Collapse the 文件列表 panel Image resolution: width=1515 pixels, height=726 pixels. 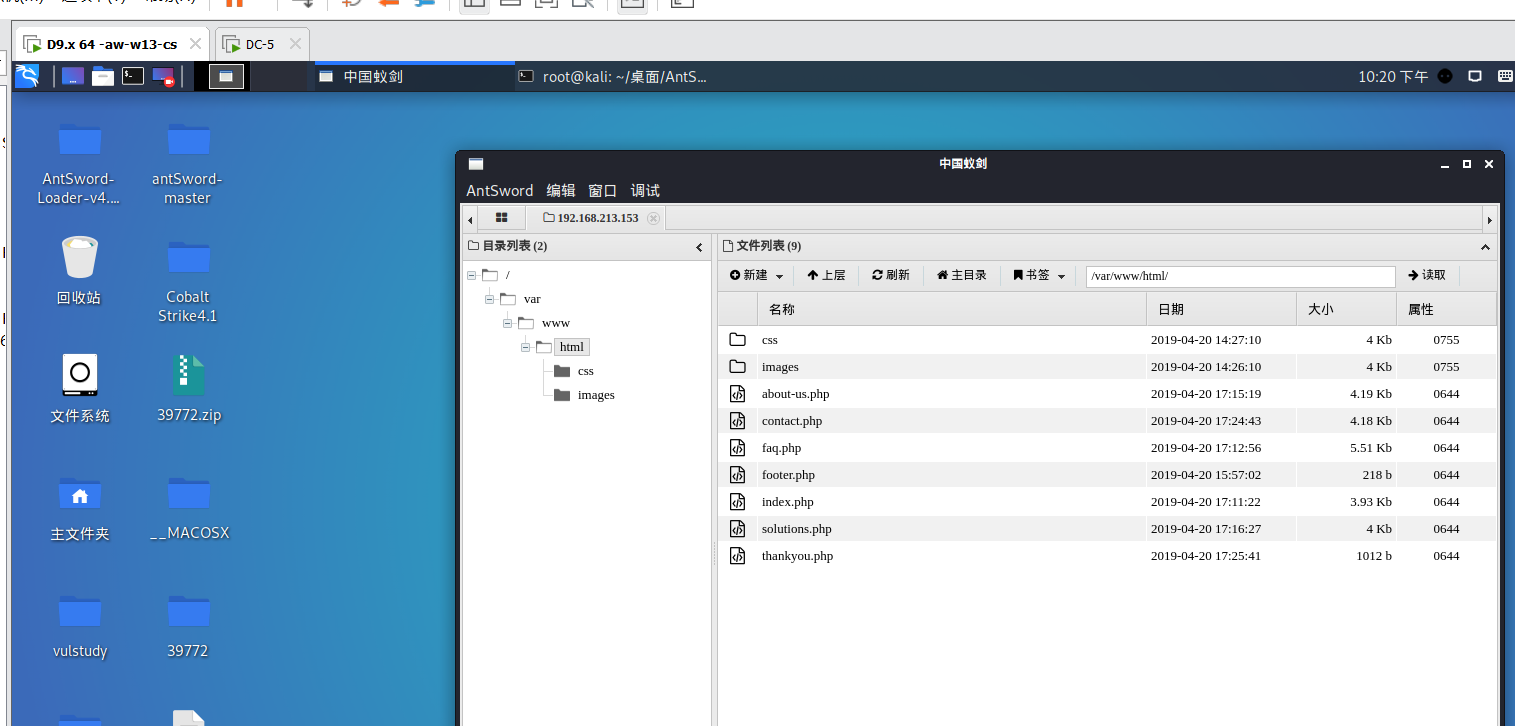click(1485, 247)
